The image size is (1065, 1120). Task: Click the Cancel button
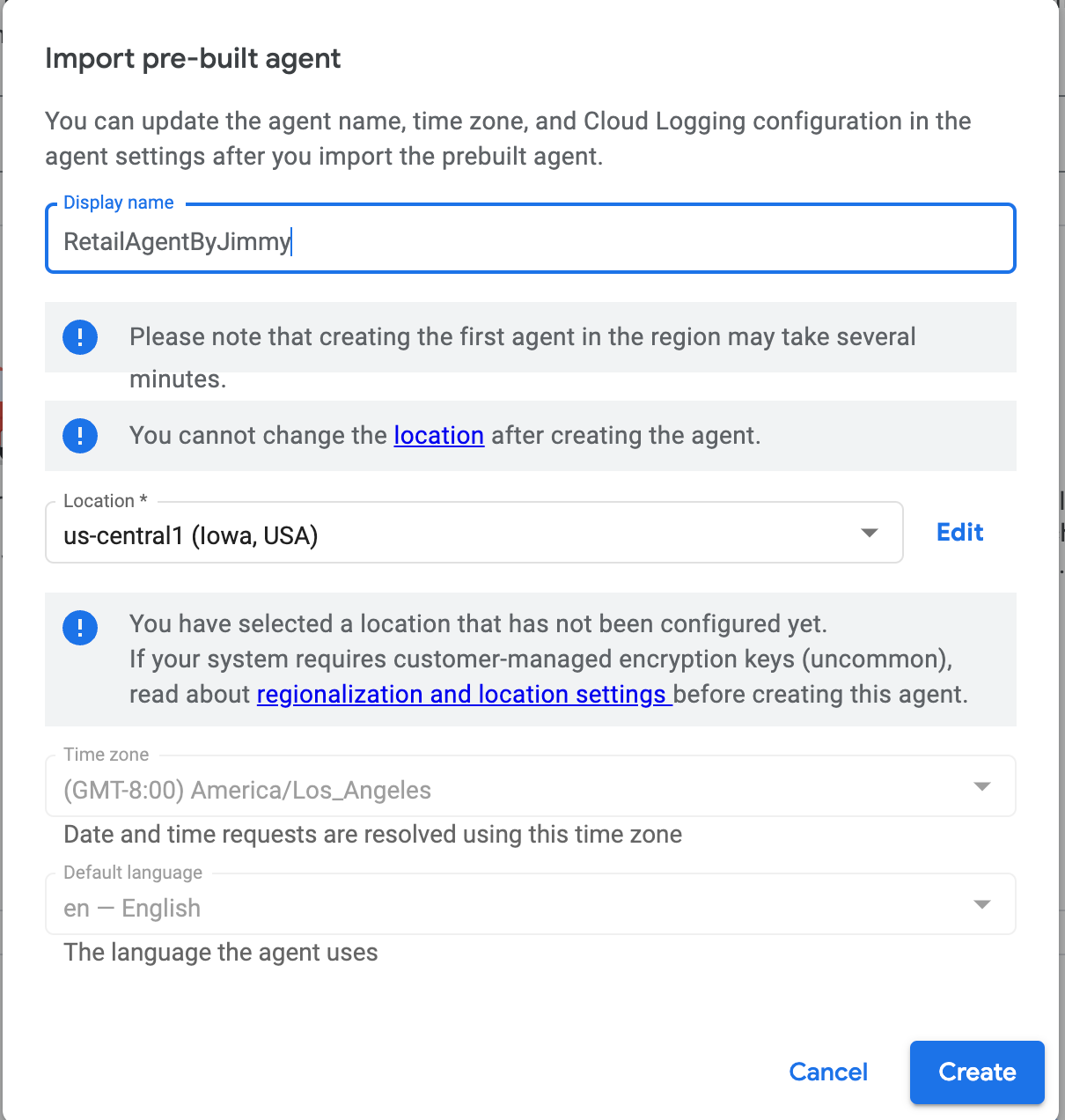tap(828, 1072)
